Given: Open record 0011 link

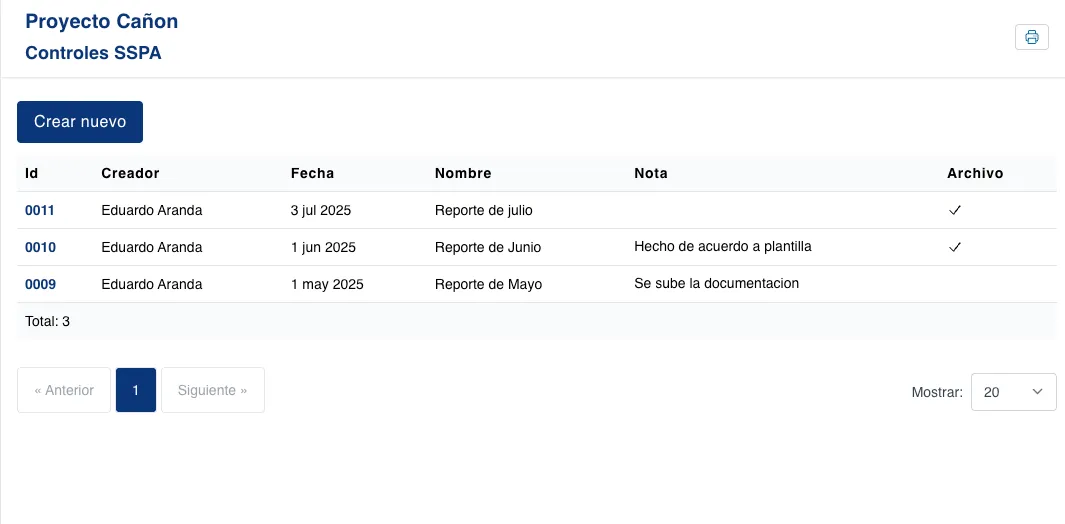Looking at the screenshot, I should pos(40,211).
